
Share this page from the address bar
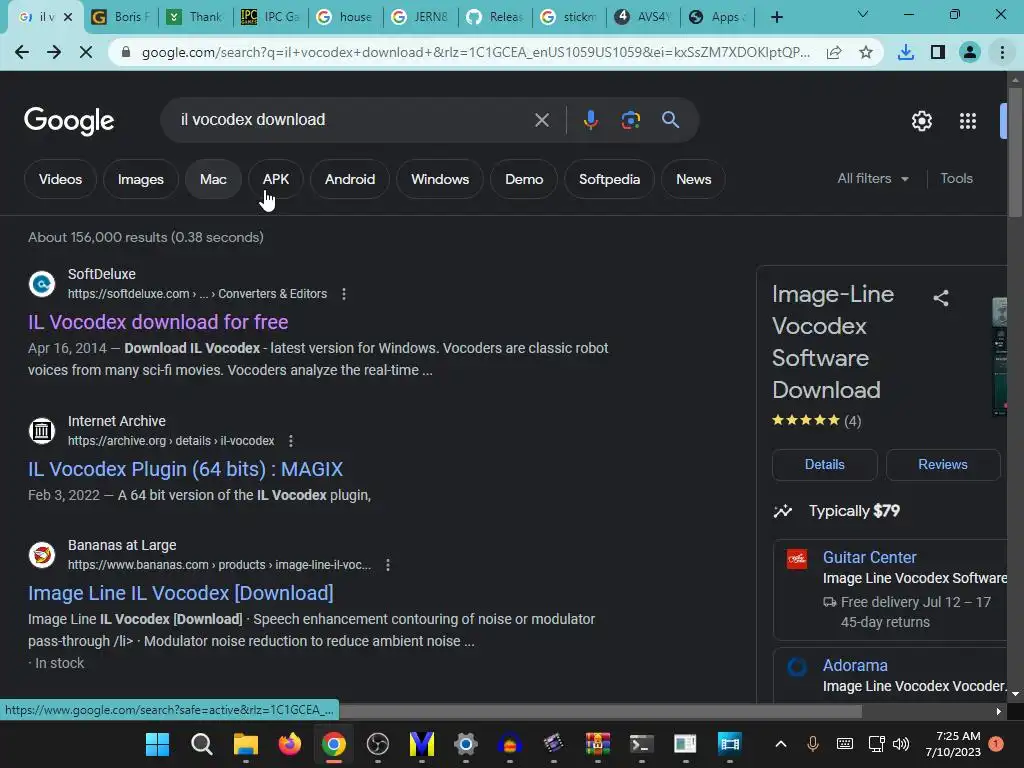[834, 53]
